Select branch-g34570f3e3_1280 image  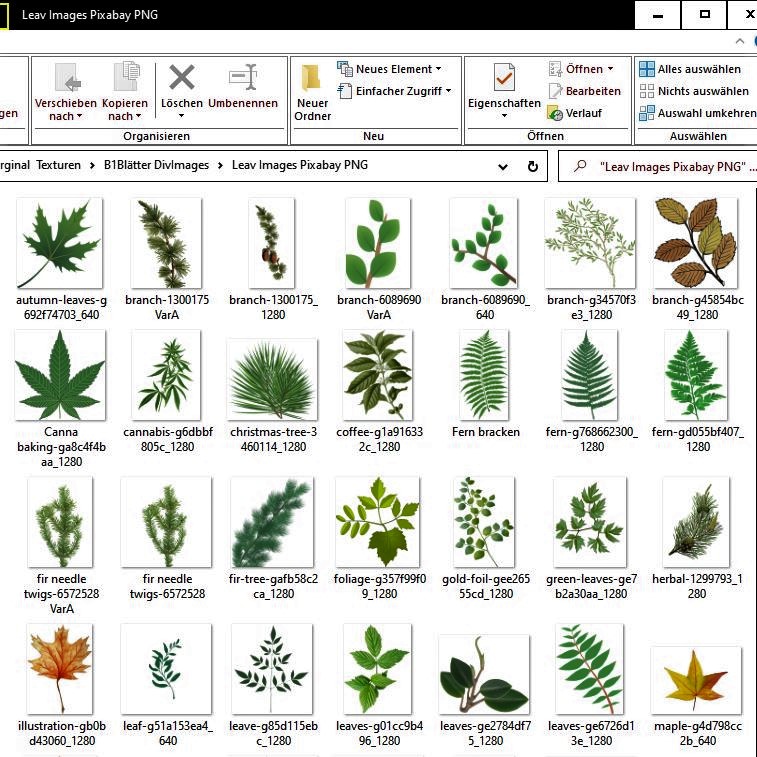(x=590, y=243)
